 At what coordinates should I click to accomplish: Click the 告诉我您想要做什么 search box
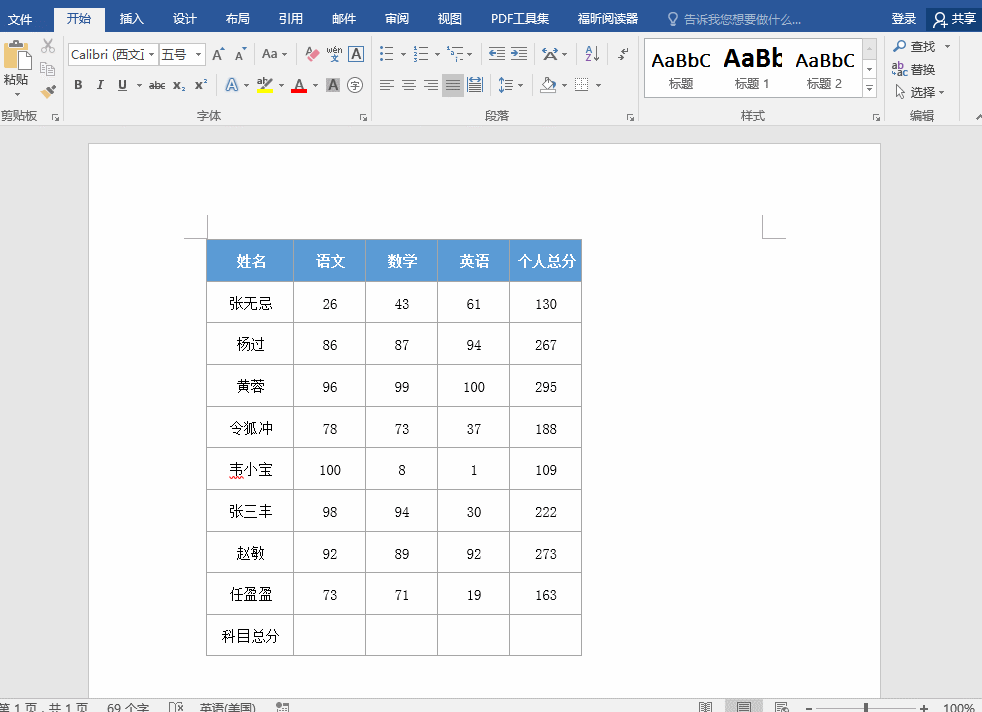(x=741, y=19)
